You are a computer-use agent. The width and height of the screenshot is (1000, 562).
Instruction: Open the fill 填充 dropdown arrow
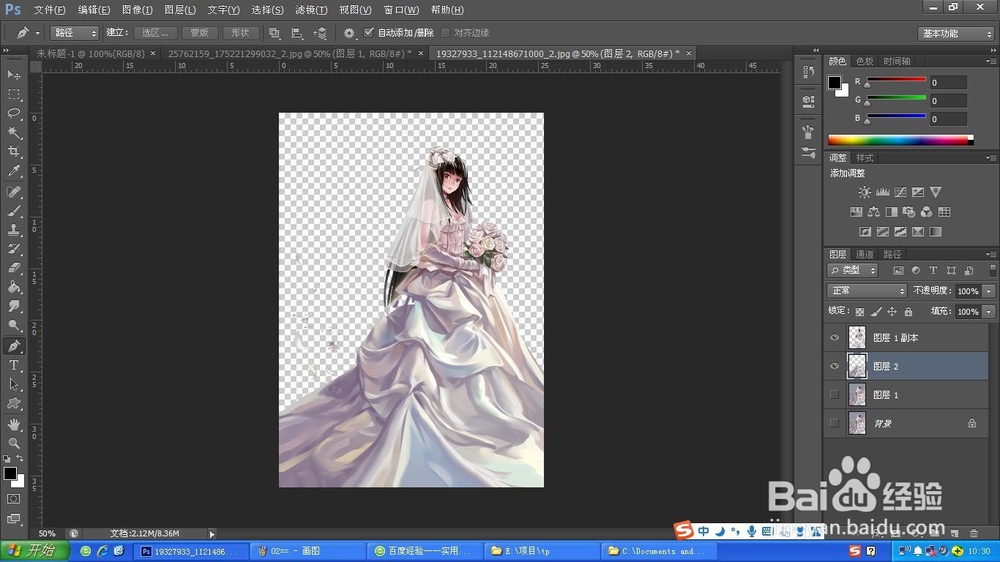point(989,311)
